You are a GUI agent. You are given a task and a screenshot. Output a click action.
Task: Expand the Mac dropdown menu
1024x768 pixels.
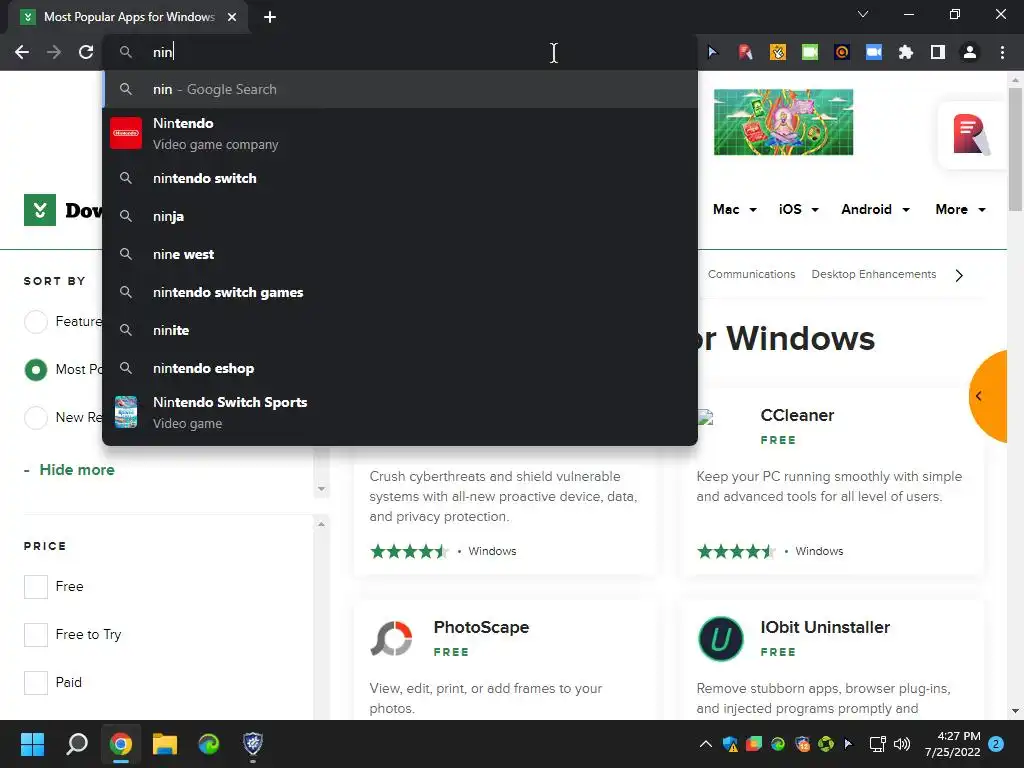(735, 210)
